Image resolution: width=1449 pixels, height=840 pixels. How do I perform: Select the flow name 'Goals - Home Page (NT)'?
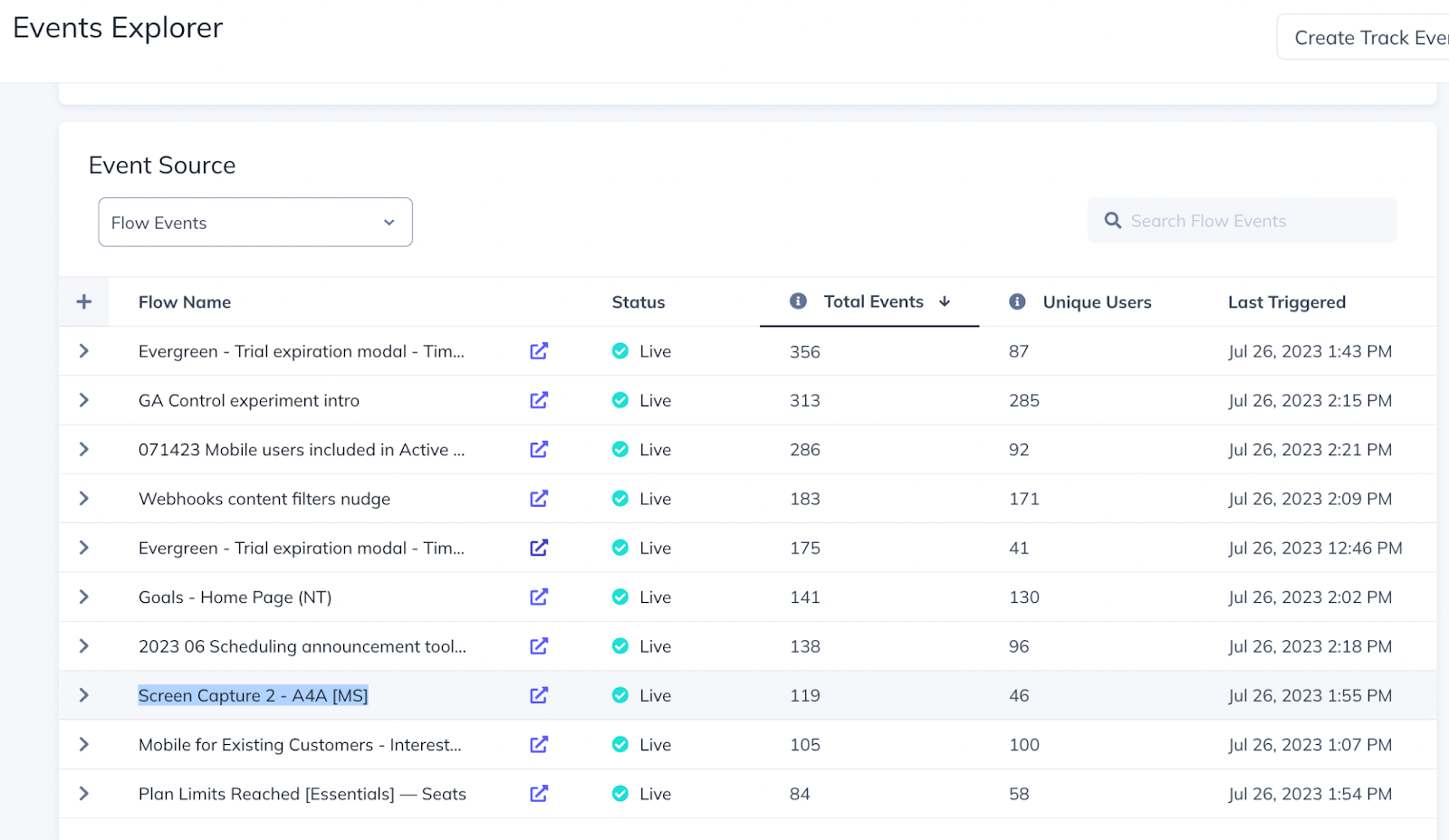(x=235, y=597)
